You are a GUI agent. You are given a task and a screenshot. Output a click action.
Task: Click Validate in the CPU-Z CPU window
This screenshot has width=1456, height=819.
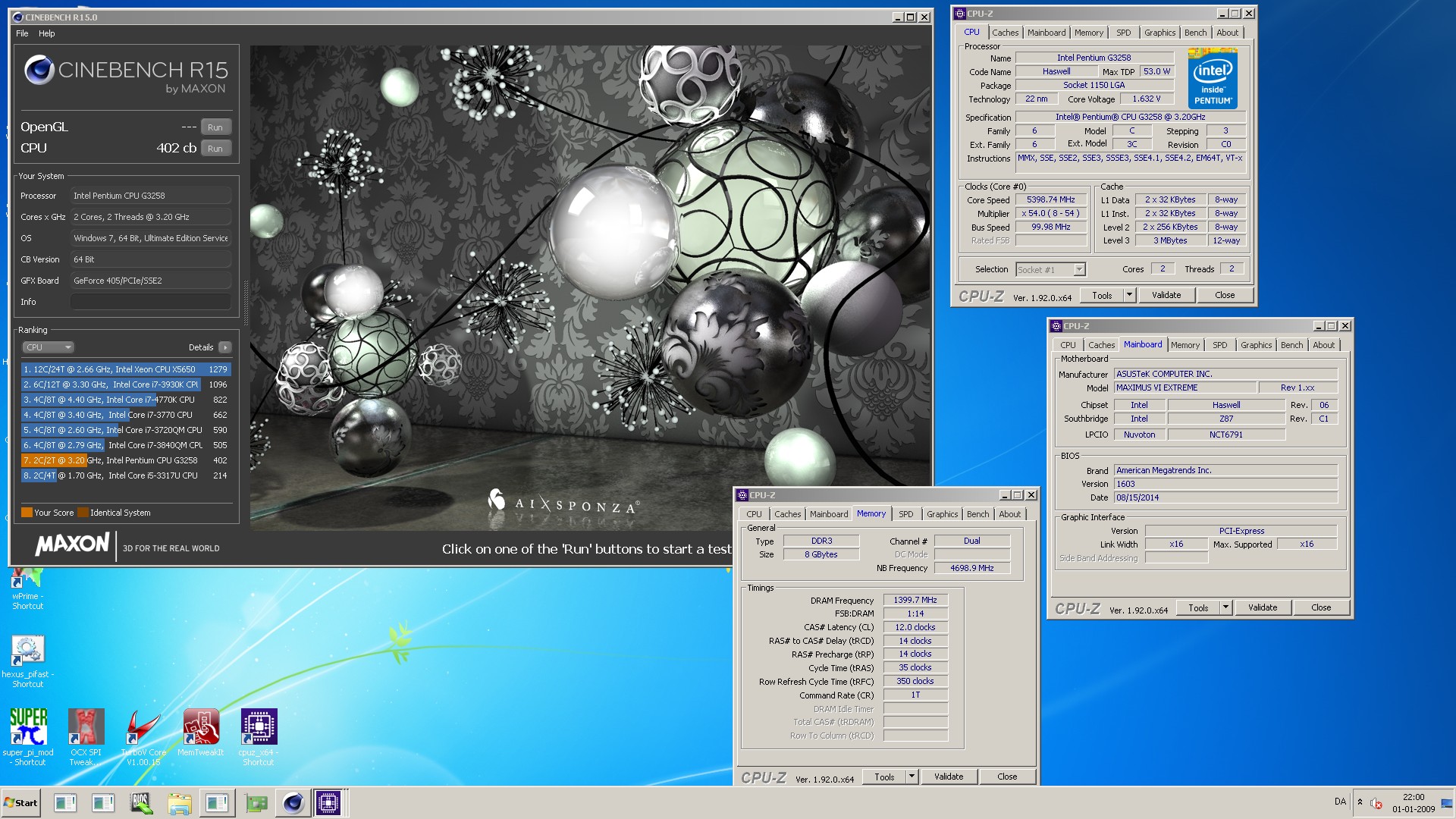pyautogui.click(x=1166, y=295)
